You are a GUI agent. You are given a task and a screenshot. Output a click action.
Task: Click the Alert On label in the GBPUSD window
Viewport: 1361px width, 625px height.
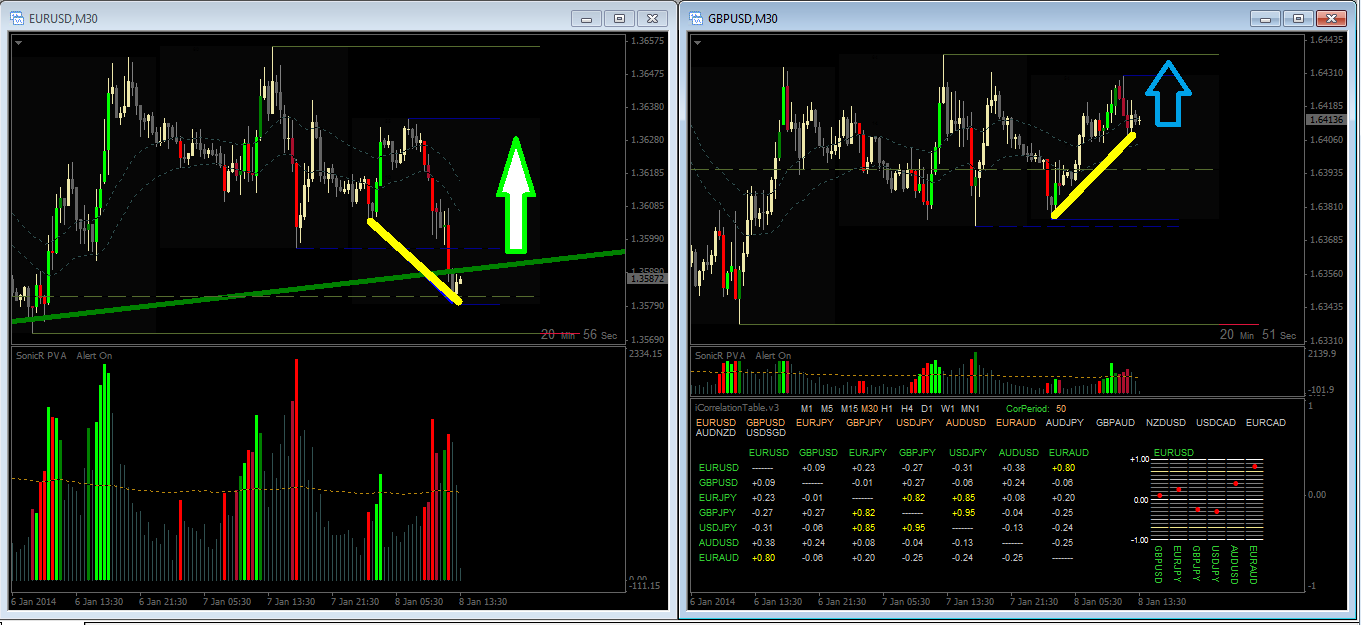click(773, 356)
